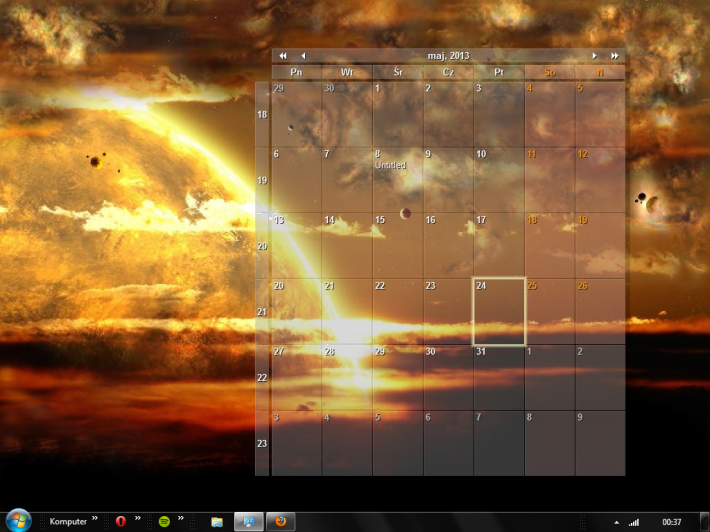Select Sunday May 19
Image resolution: width=710 pixels, height=532 pixels.
point(600,246)
